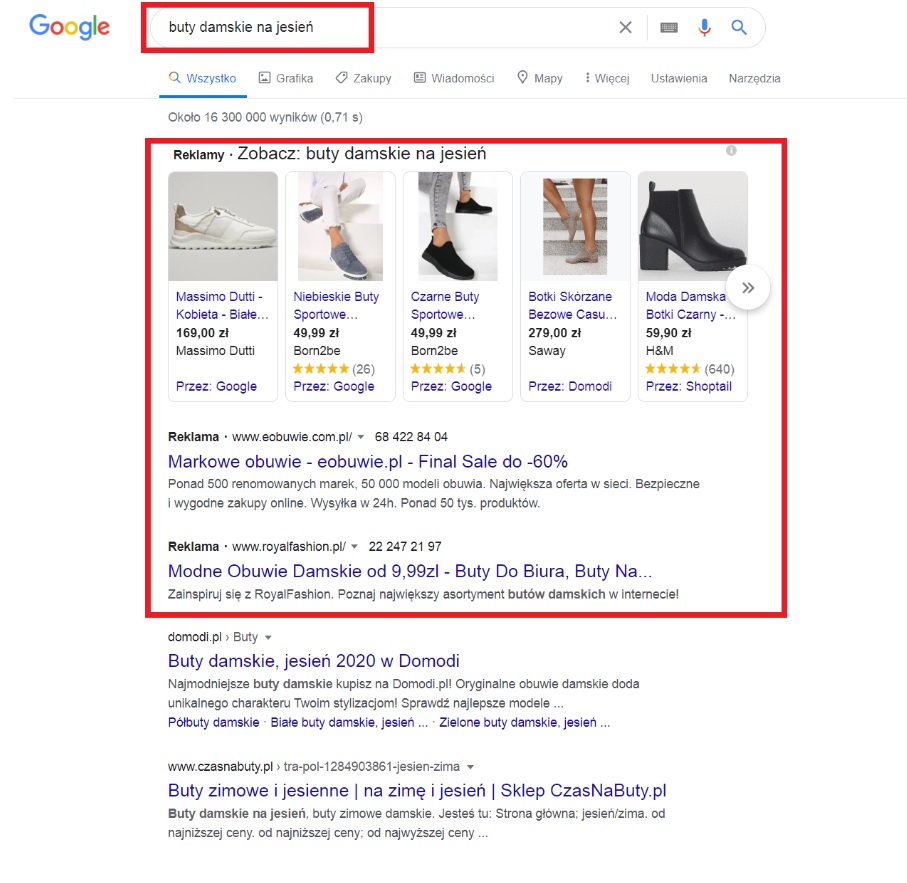Open the Wiadomości news tab
Screen dimensions: 907x883
pos(453,78)
